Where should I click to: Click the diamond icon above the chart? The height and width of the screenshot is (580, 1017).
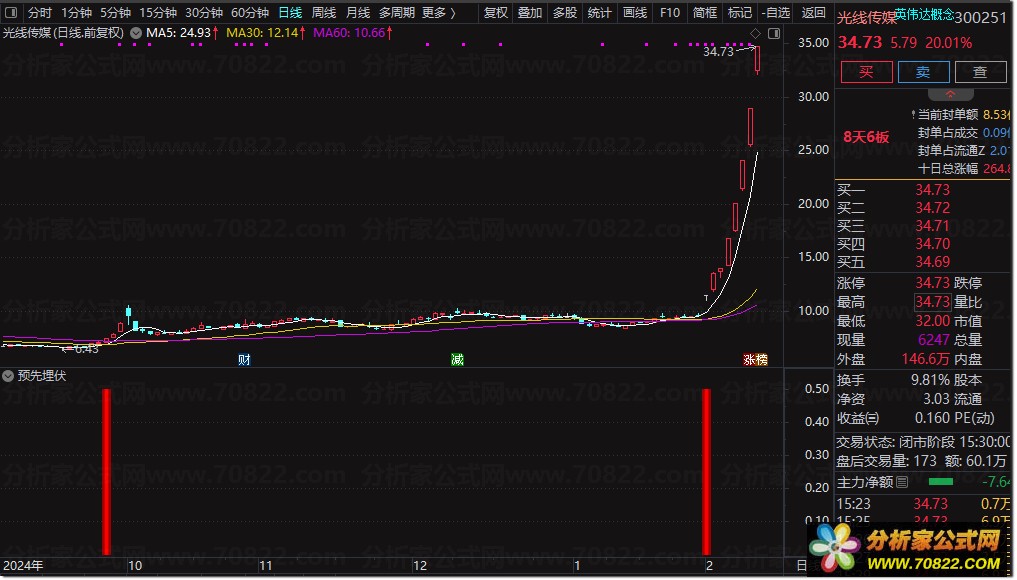[x=755, y=33]
